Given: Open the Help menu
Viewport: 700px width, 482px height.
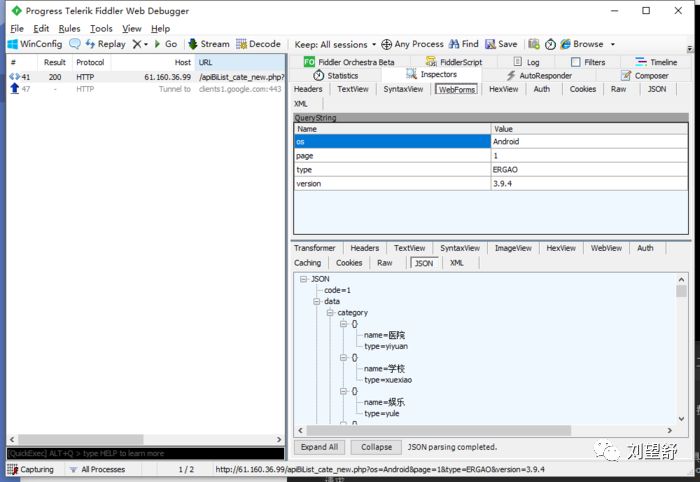Looking at the screenshot, I should [x=160, y=29].
